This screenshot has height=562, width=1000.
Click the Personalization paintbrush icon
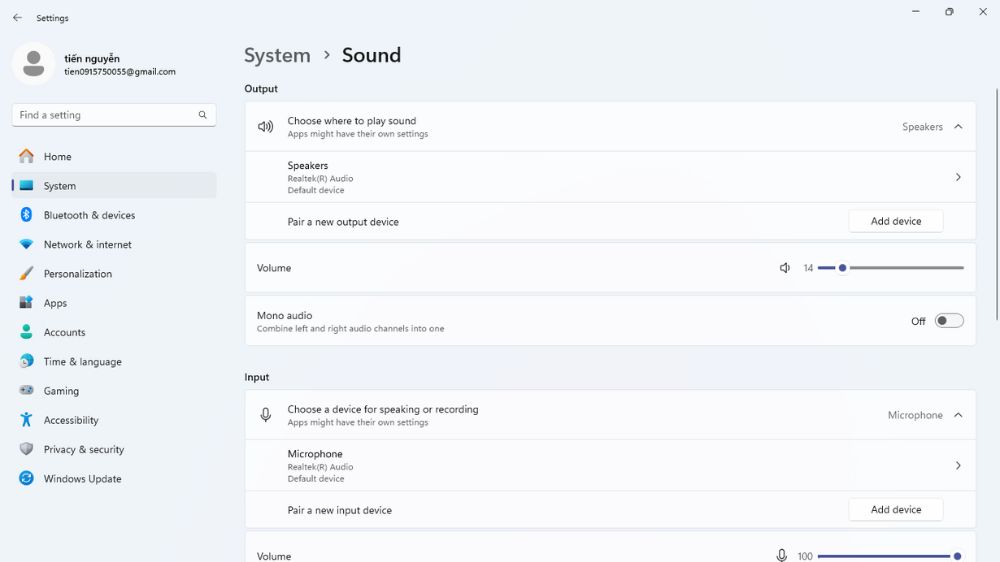tap(26, 274)
